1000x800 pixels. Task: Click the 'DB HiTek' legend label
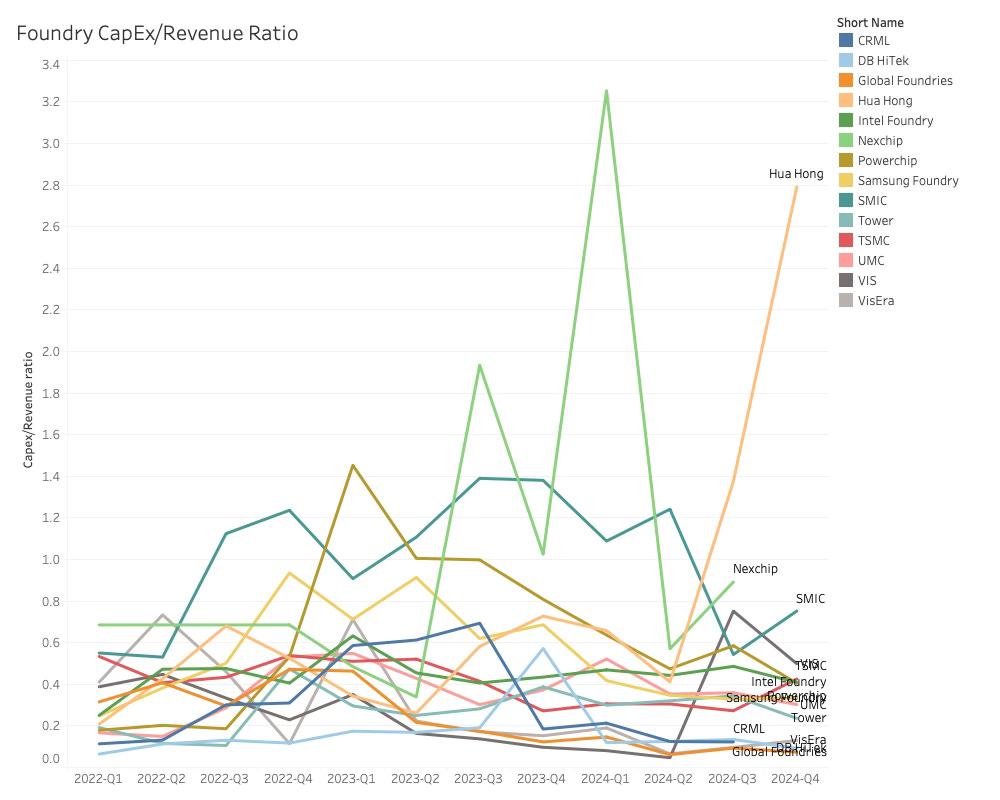coord(883,61)
